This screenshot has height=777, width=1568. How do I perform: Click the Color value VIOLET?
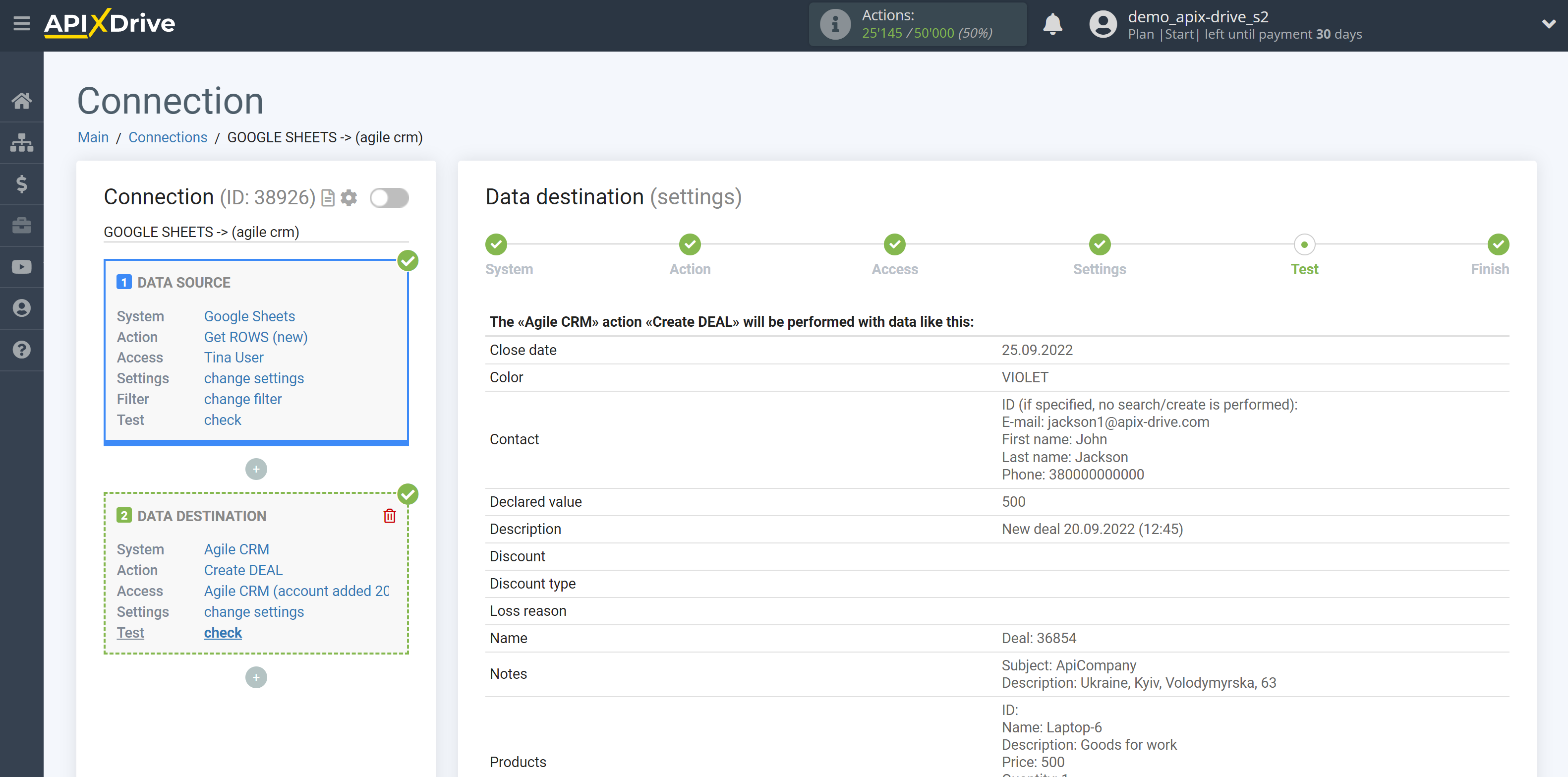point(1025,377)
